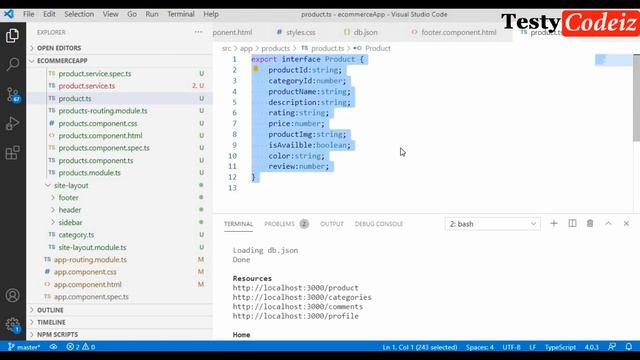
Task: Click products breadcrumb segment
Action: [x=275, y=48]
